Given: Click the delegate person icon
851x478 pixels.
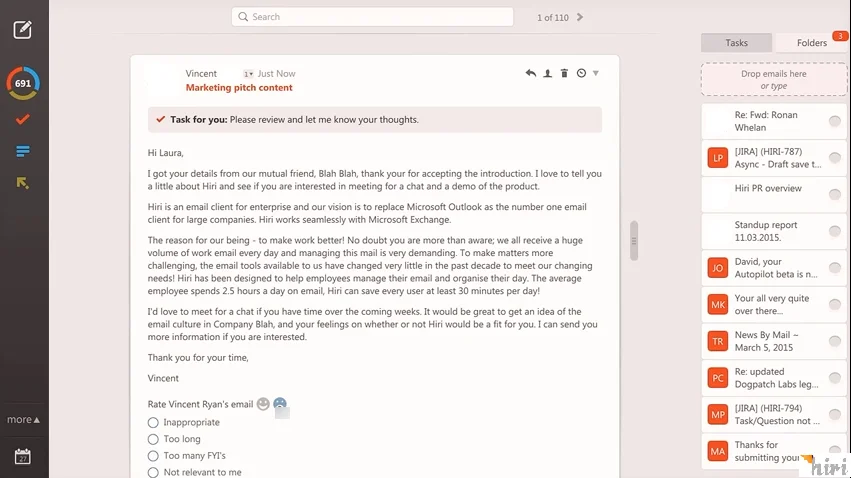Looking at the screenshot, I should 547,73.
